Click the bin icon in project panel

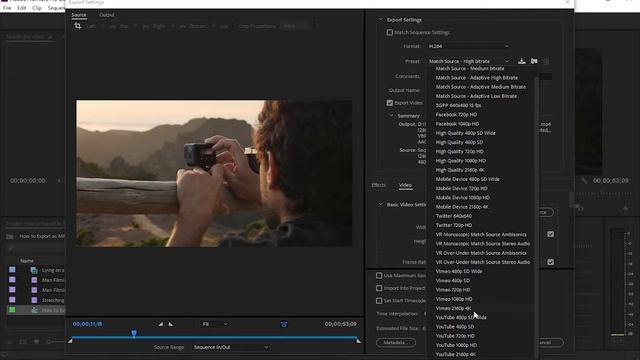(10, 236)
